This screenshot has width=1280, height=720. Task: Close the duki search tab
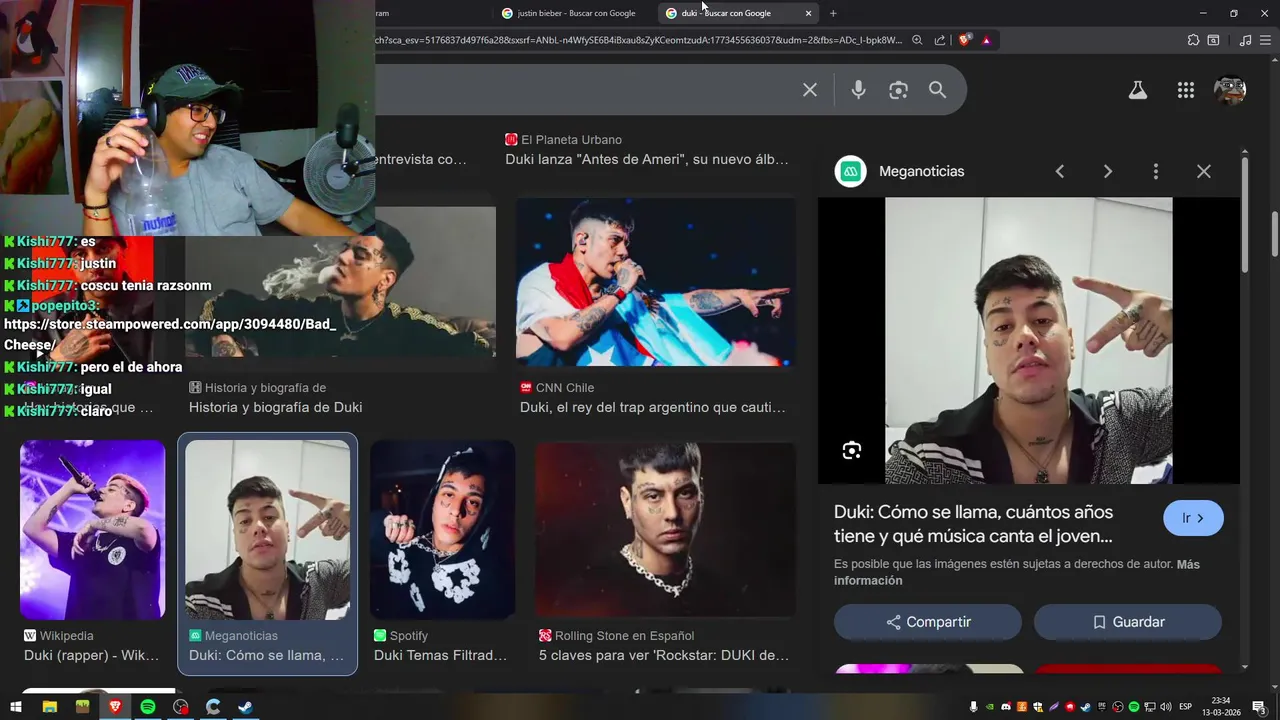coord(808,13)
